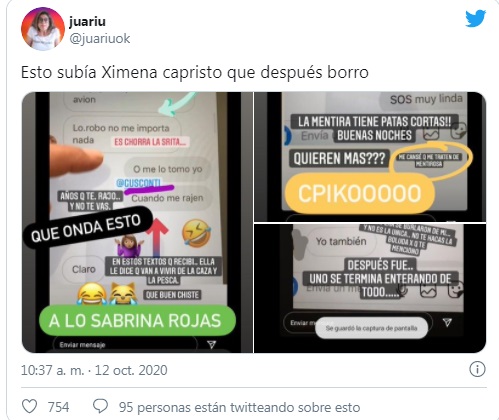Open the top-right CPIKOOOOO screenshot
The height and width of the screenshot is (420, 499).
370,157
